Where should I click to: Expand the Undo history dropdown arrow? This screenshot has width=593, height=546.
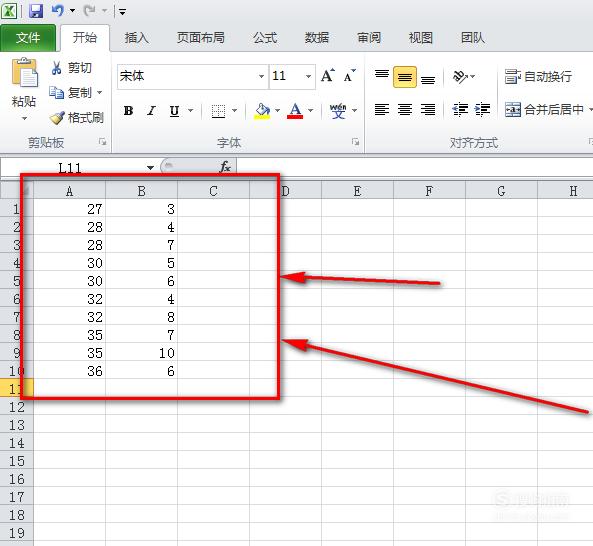point(72,11)
